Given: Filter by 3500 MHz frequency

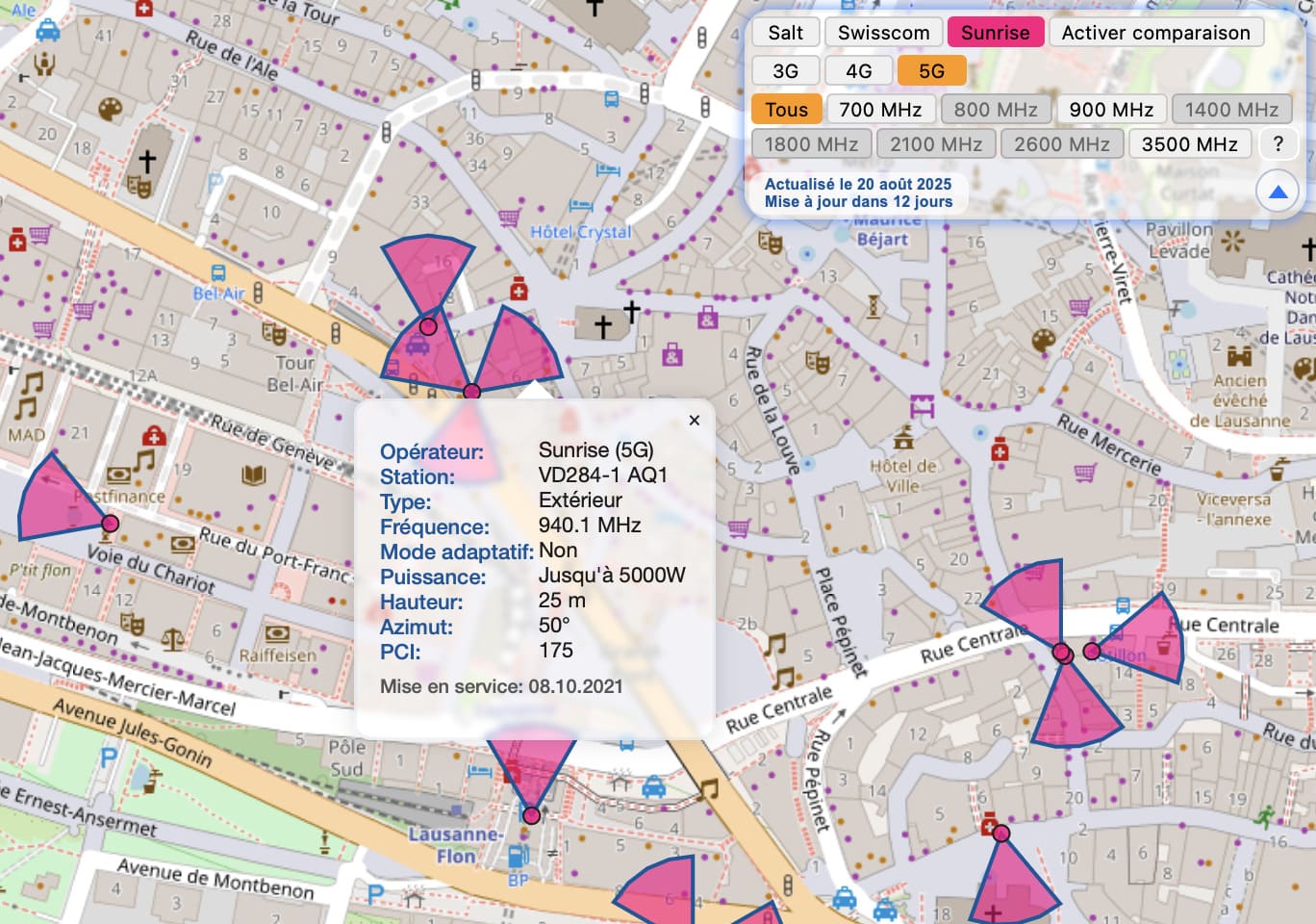Looking at the screenshot, I should point(1189,144).
